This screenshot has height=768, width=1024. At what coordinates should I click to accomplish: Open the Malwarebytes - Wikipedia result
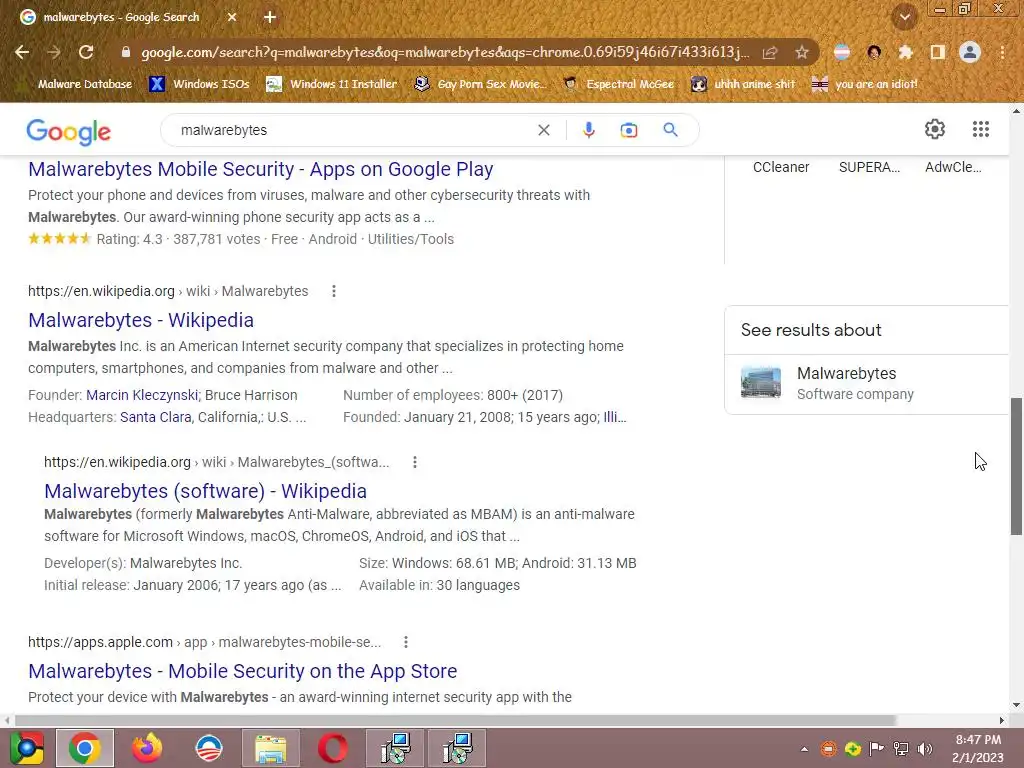pos(141,320)
